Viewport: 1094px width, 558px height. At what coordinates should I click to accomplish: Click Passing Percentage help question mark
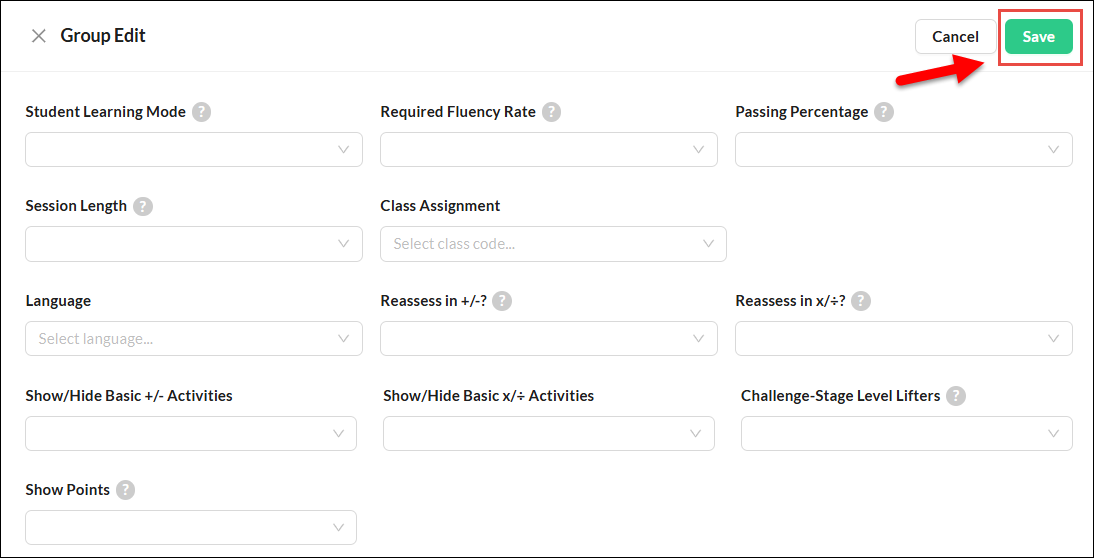tap(883, 112)
